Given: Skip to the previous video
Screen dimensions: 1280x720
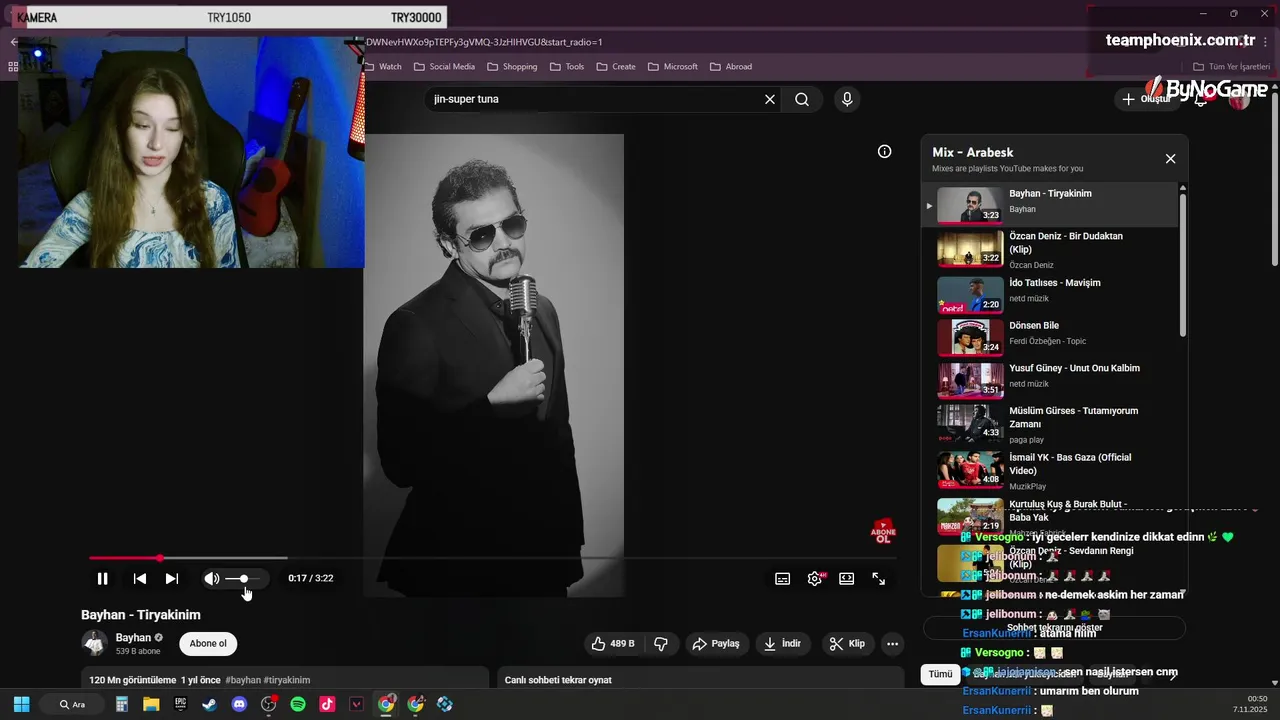Looking at the screenshot, I should pos(140,578).
